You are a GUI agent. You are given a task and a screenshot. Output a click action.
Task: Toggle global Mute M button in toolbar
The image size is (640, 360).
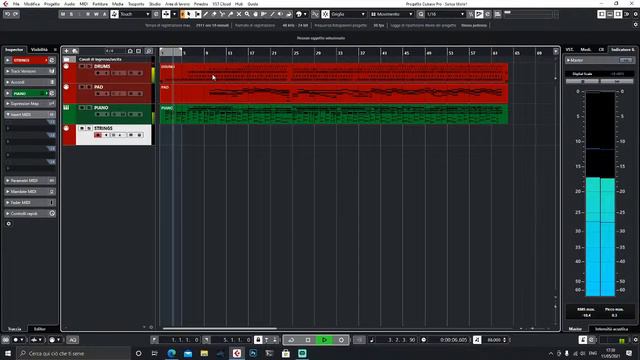[x=63, y=14]
